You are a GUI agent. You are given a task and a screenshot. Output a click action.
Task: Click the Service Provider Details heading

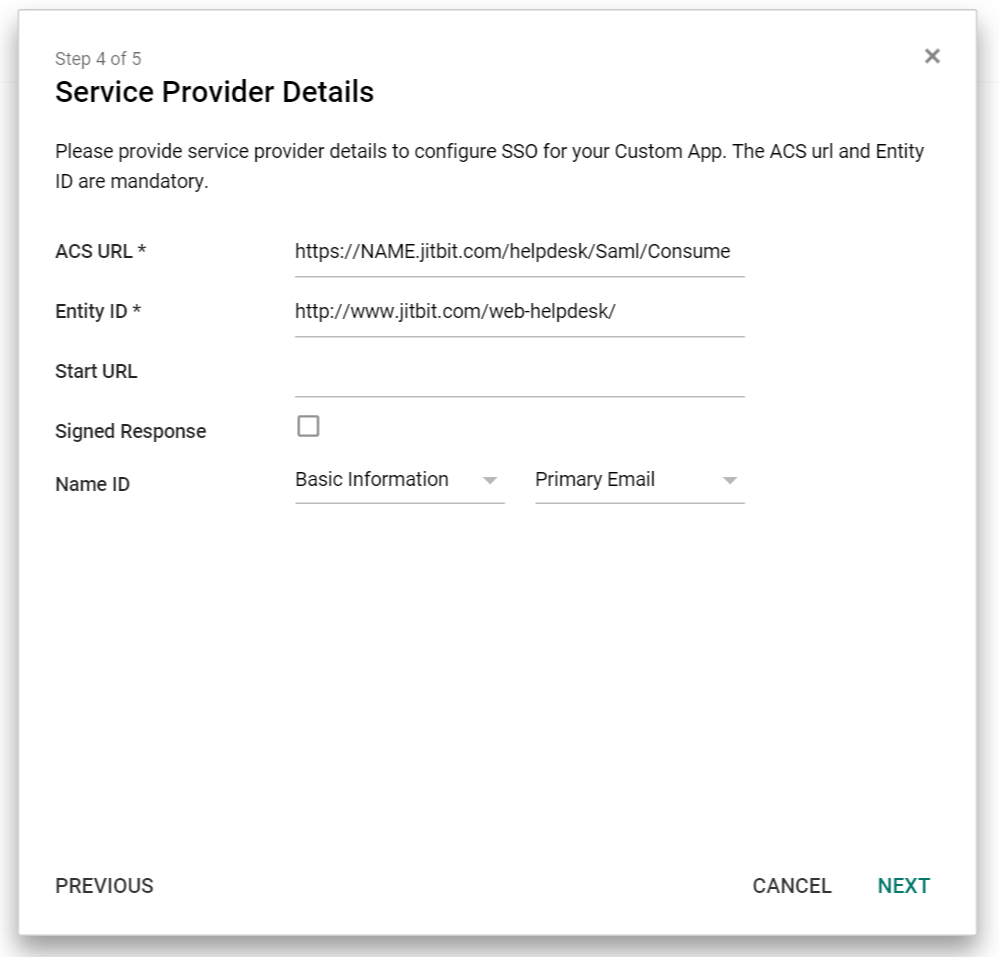(215, 92)
